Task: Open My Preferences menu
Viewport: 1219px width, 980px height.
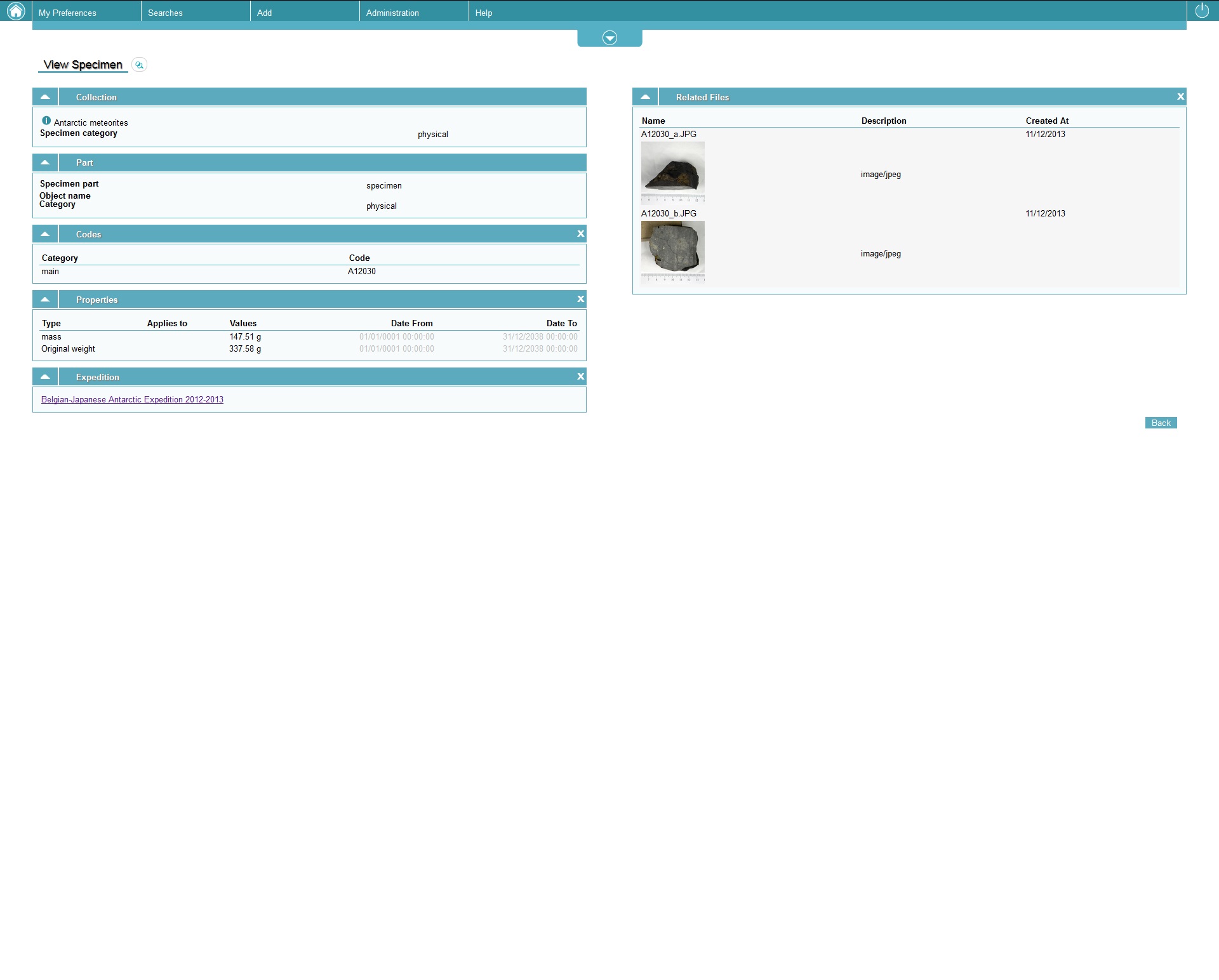Action: [x=67, y=13]
